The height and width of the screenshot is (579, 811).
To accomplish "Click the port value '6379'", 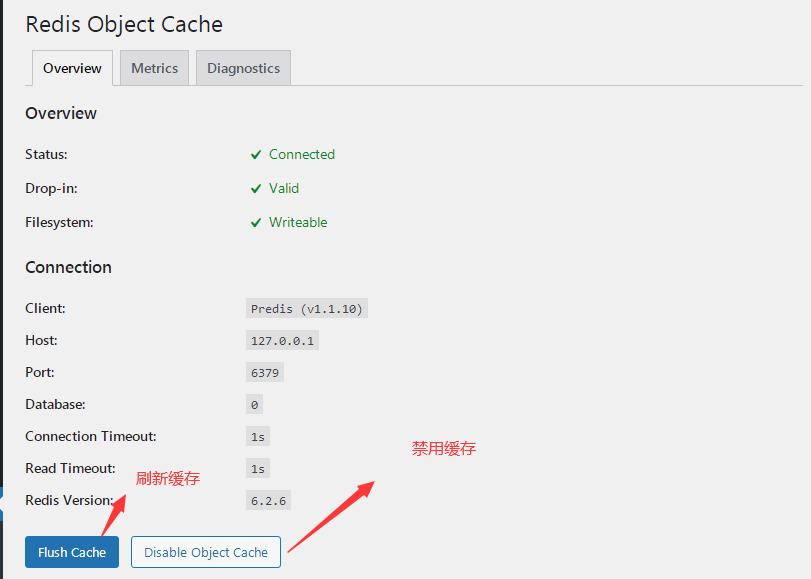I will point(265,373).
